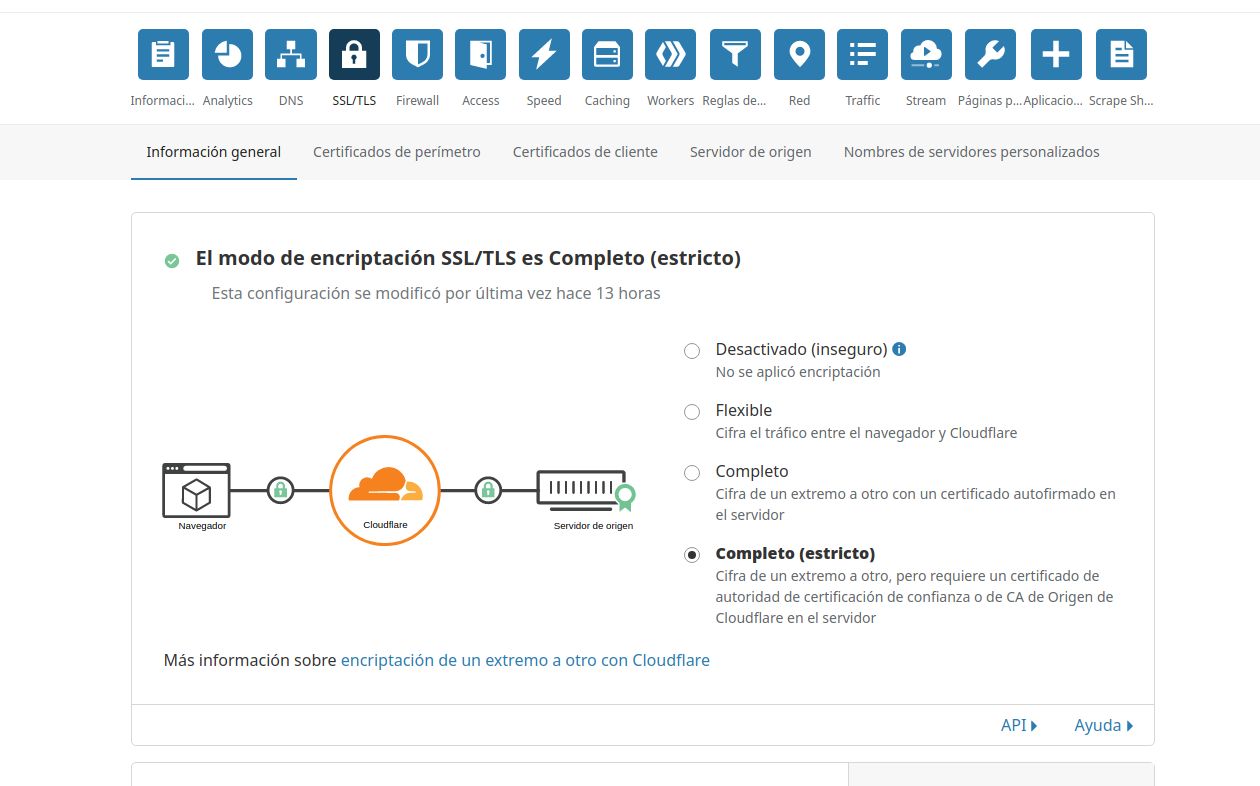The width and height of the screenshot is (1260, 786).
Task: Open the Speed lightning bolt icon
Action: pyautogui.click(x=544, y=55)
